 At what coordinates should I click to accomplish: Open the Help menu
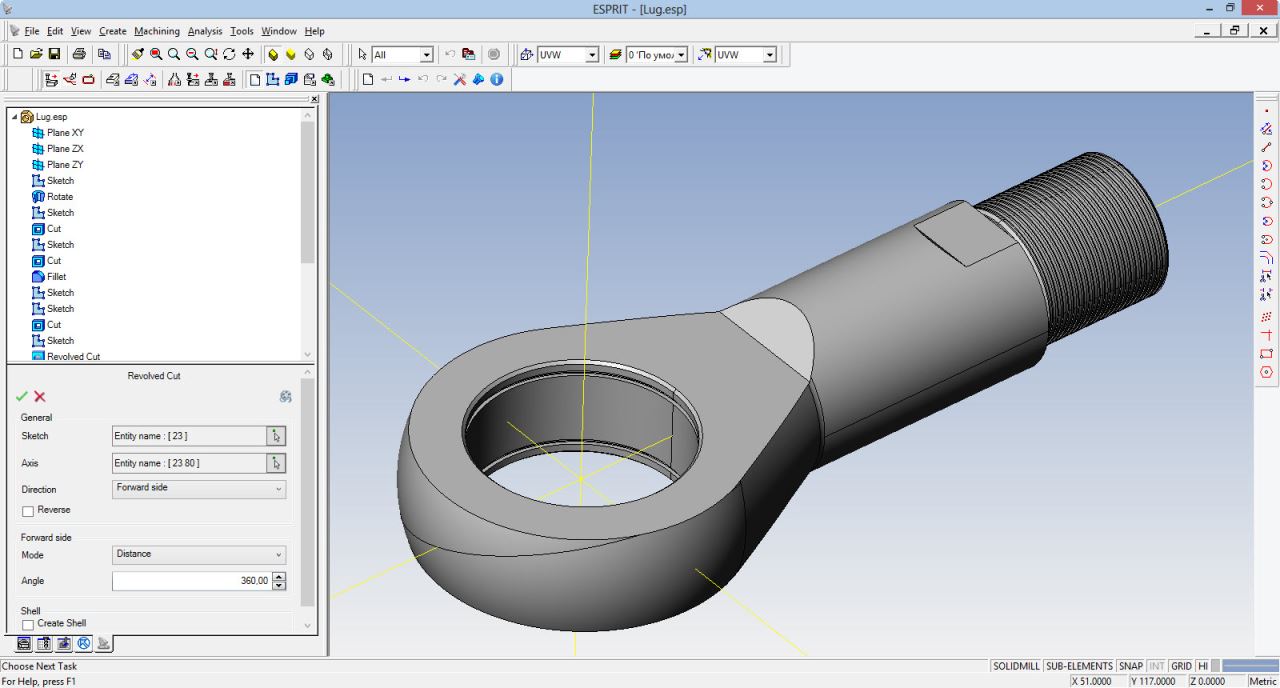(x=314, y=31)
